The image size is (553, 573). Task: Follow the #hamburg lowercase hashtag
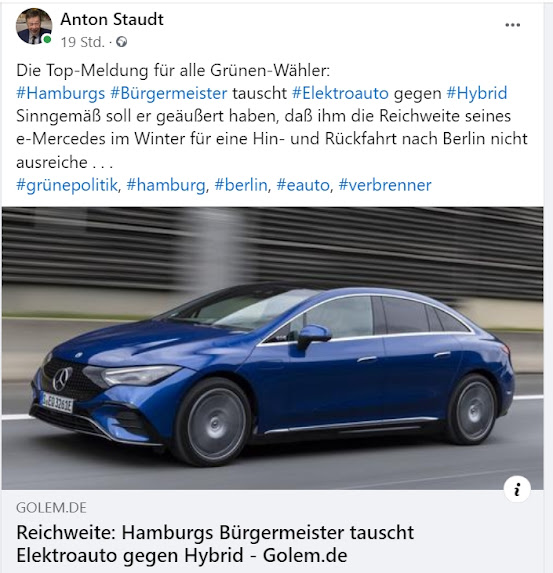[166, 185]
